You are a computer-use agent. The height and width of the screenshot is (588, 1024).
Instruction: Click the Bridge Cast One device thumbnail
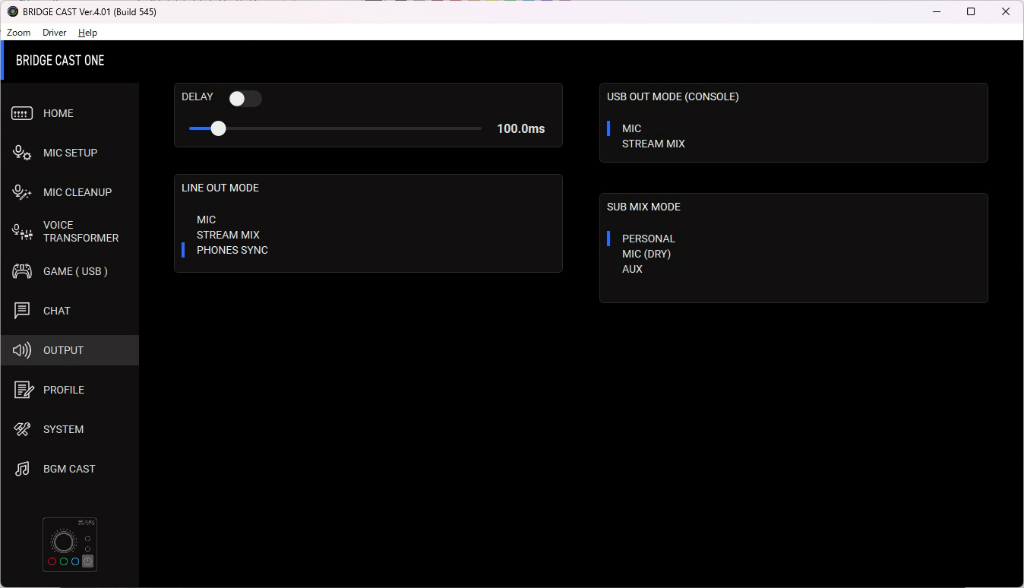(x=70, y=545)
